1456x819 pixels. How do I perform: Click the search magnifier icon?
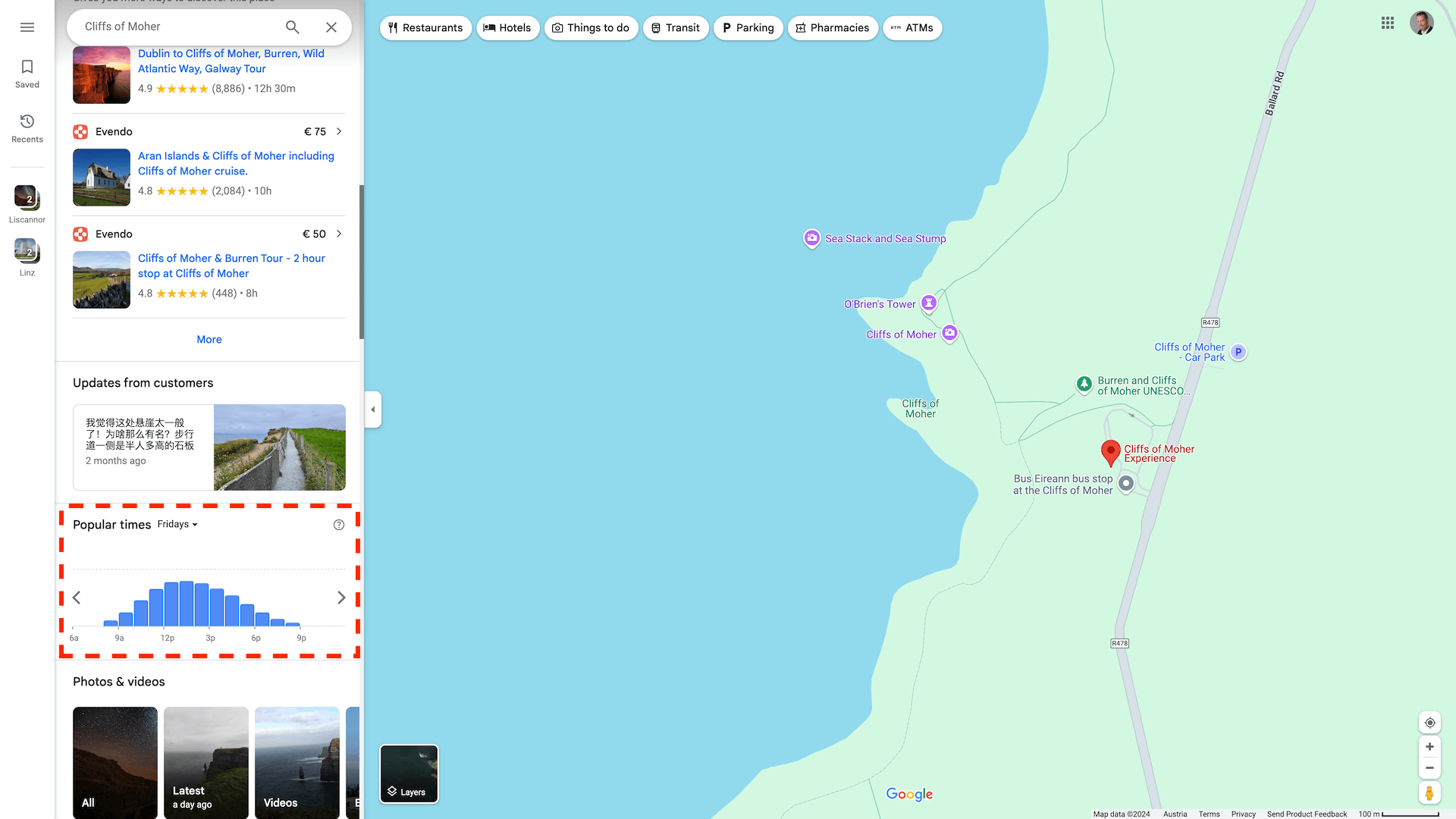[293, 27]
